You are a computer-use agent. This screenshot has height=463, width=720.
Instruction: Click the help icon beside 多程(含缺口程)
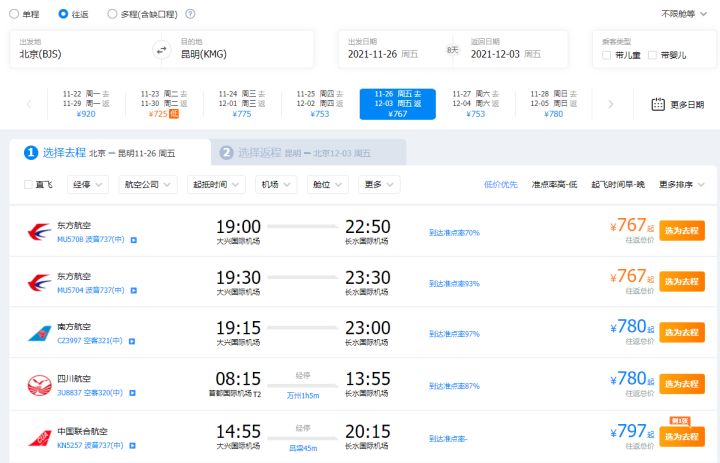pos(190,14)
